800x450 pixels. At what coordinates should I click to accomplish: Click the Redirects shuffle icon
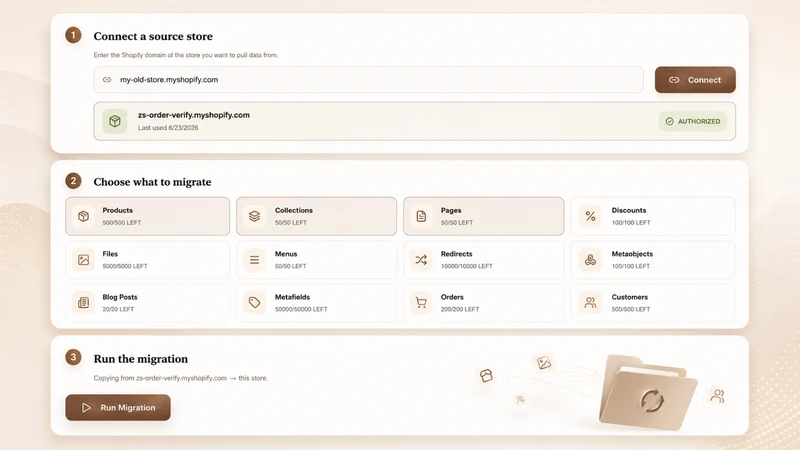[x=421, y=260]
